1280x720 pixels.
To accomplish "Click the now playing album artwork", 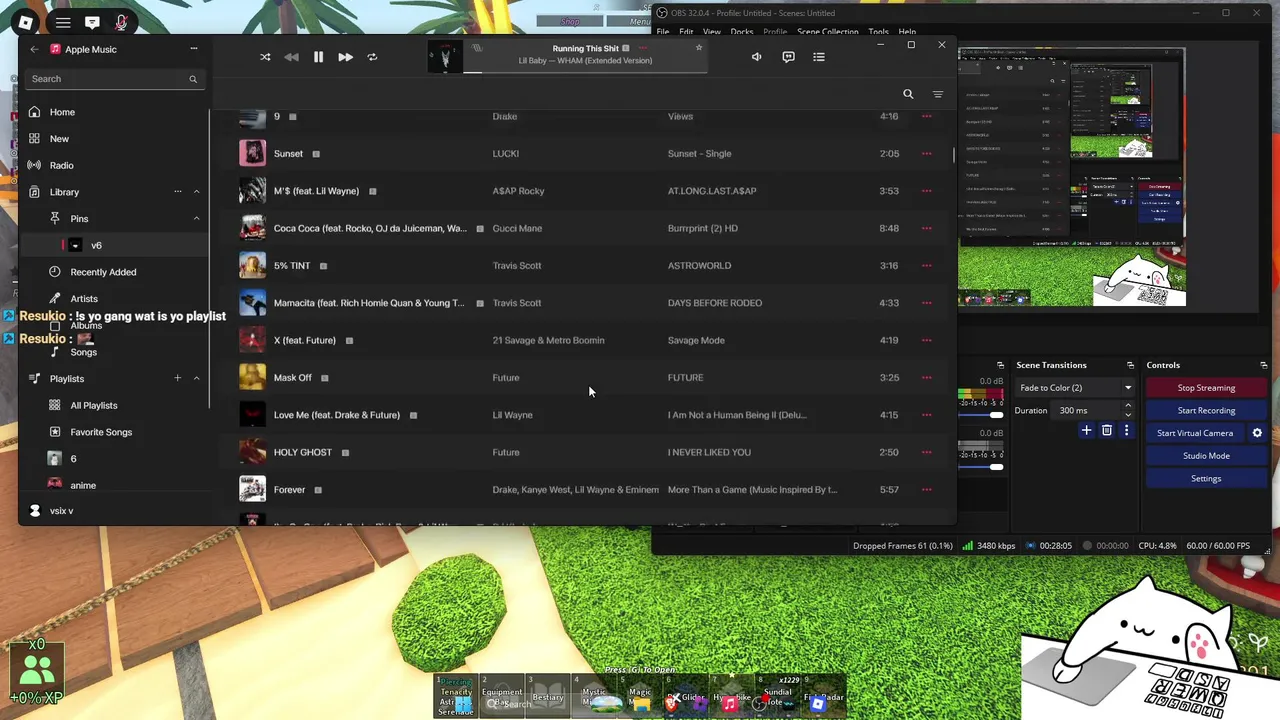I will tap(445, 57).
